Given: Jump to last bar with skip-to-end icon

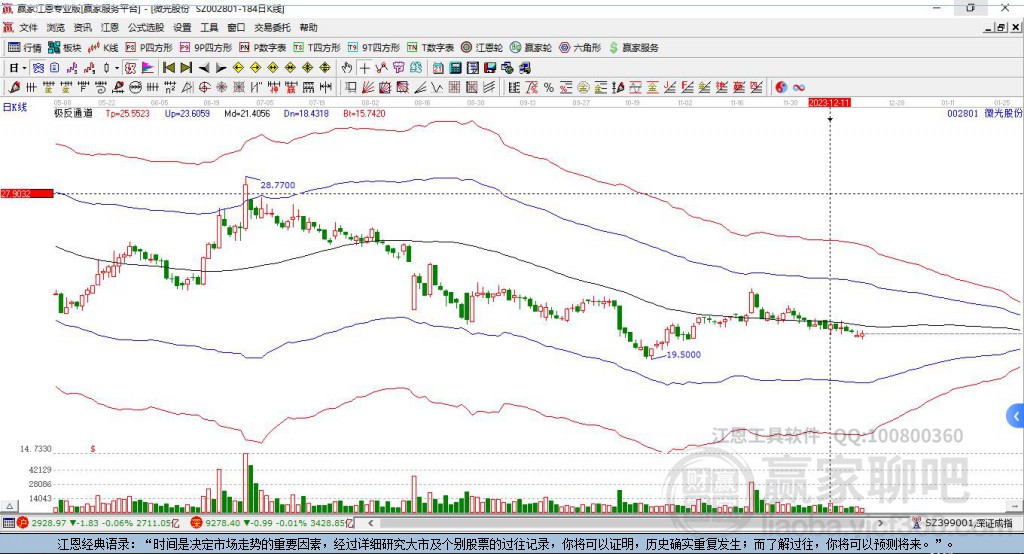Looking at the screenshot, I should click(x=186, y=68).
